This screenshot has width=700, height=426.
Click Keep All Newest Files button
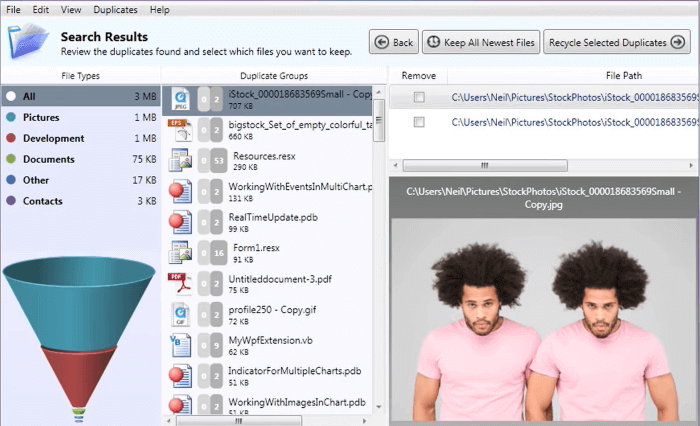[481, 42]
